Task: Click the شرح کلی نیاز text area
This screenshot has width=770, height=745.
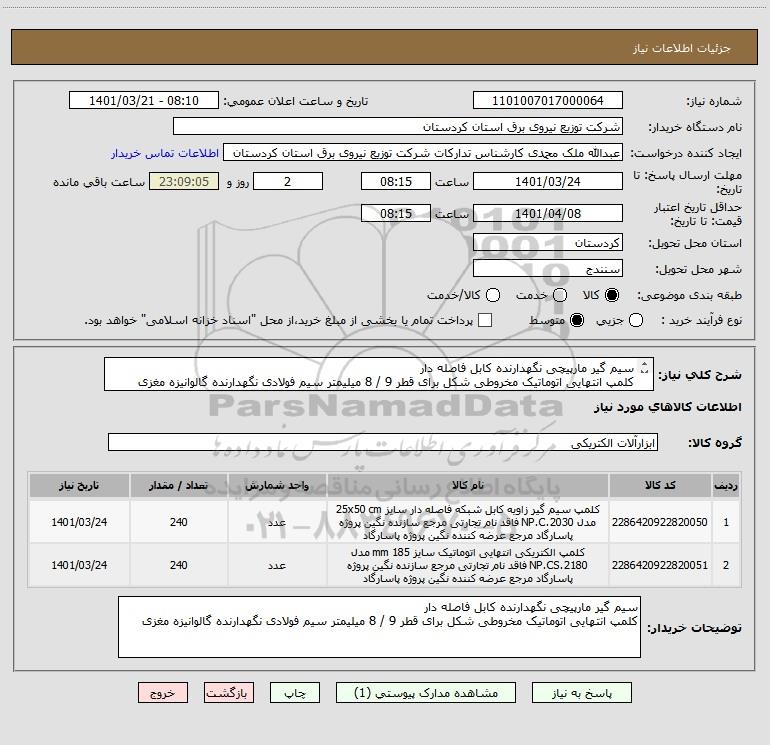Action: tap(379, 374)
